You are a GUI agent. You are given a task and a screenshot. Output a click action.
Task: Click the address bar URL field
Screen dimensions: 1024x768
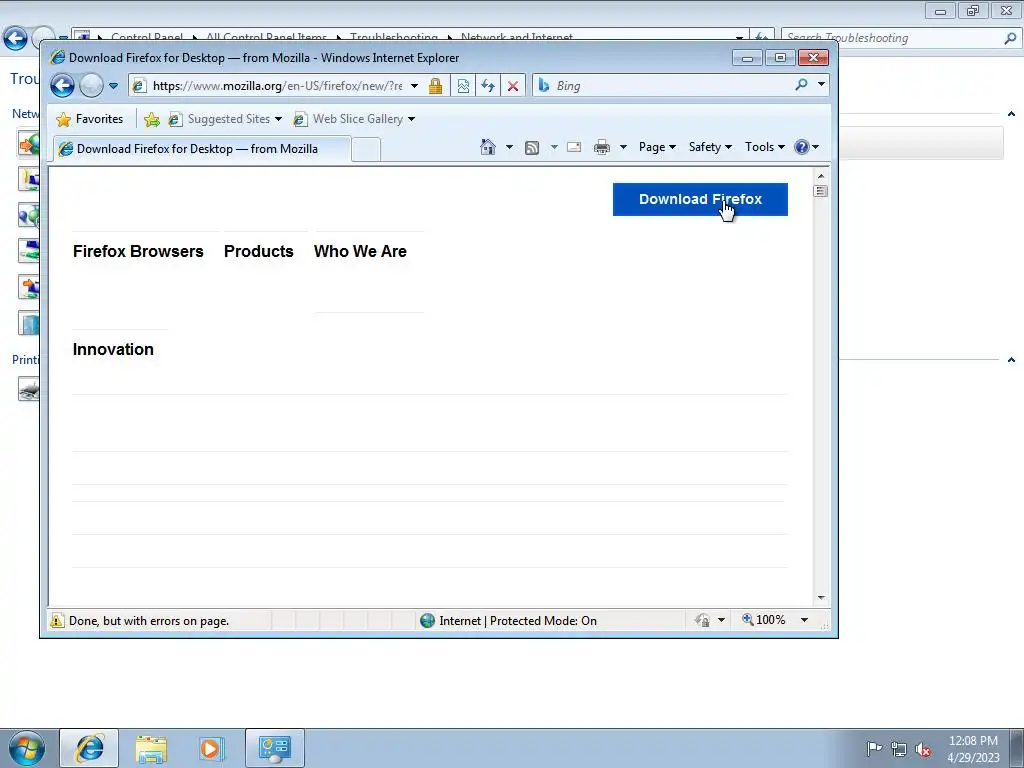(x=278, y=86)
